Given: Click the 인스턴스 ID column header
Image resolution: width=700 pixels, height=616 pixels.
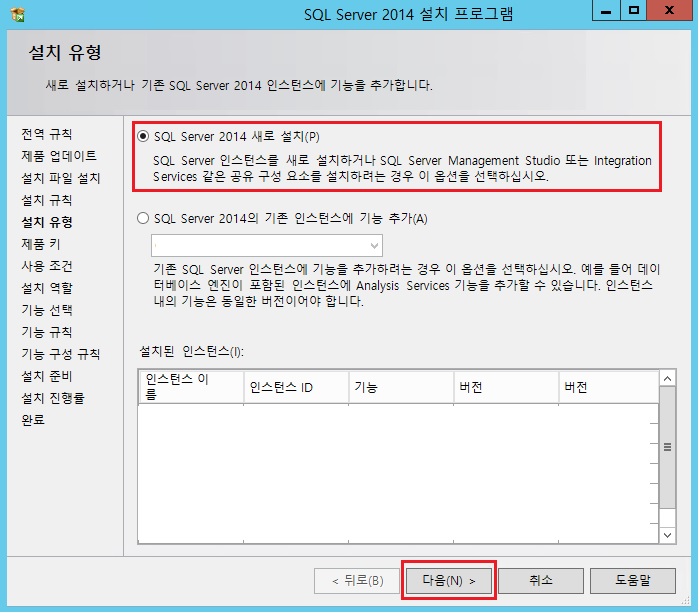Looking at the screenshot, I should click(x=296, y=387).
